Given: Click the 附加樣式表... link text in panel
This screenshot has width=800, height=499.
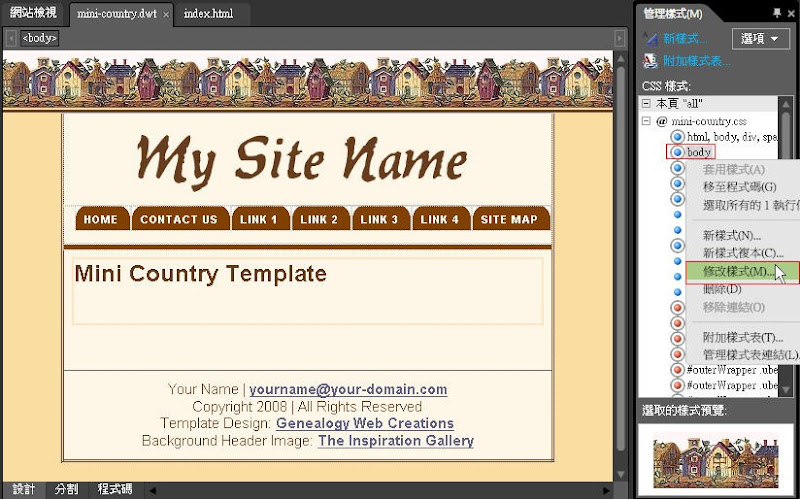Looking at the screenshot, I should click(696, 61).
